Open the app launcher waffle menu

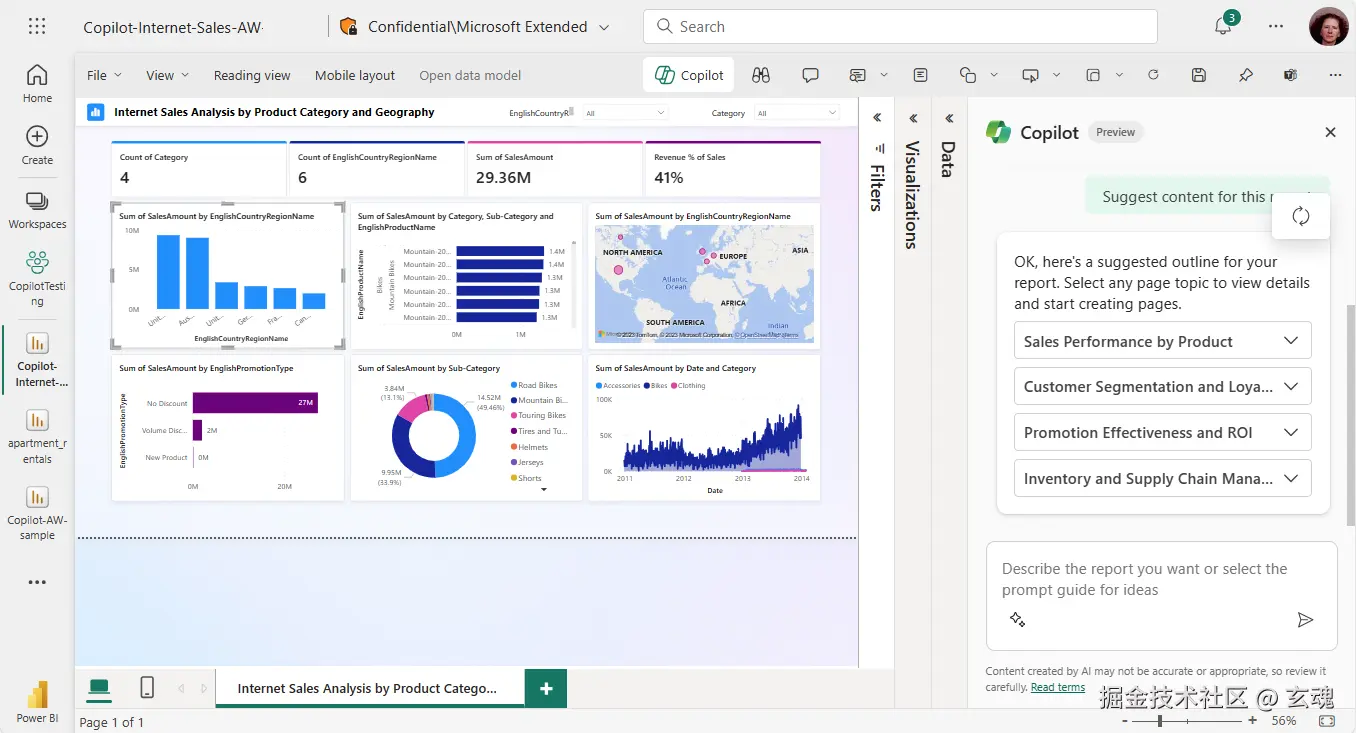pos(37,27)
